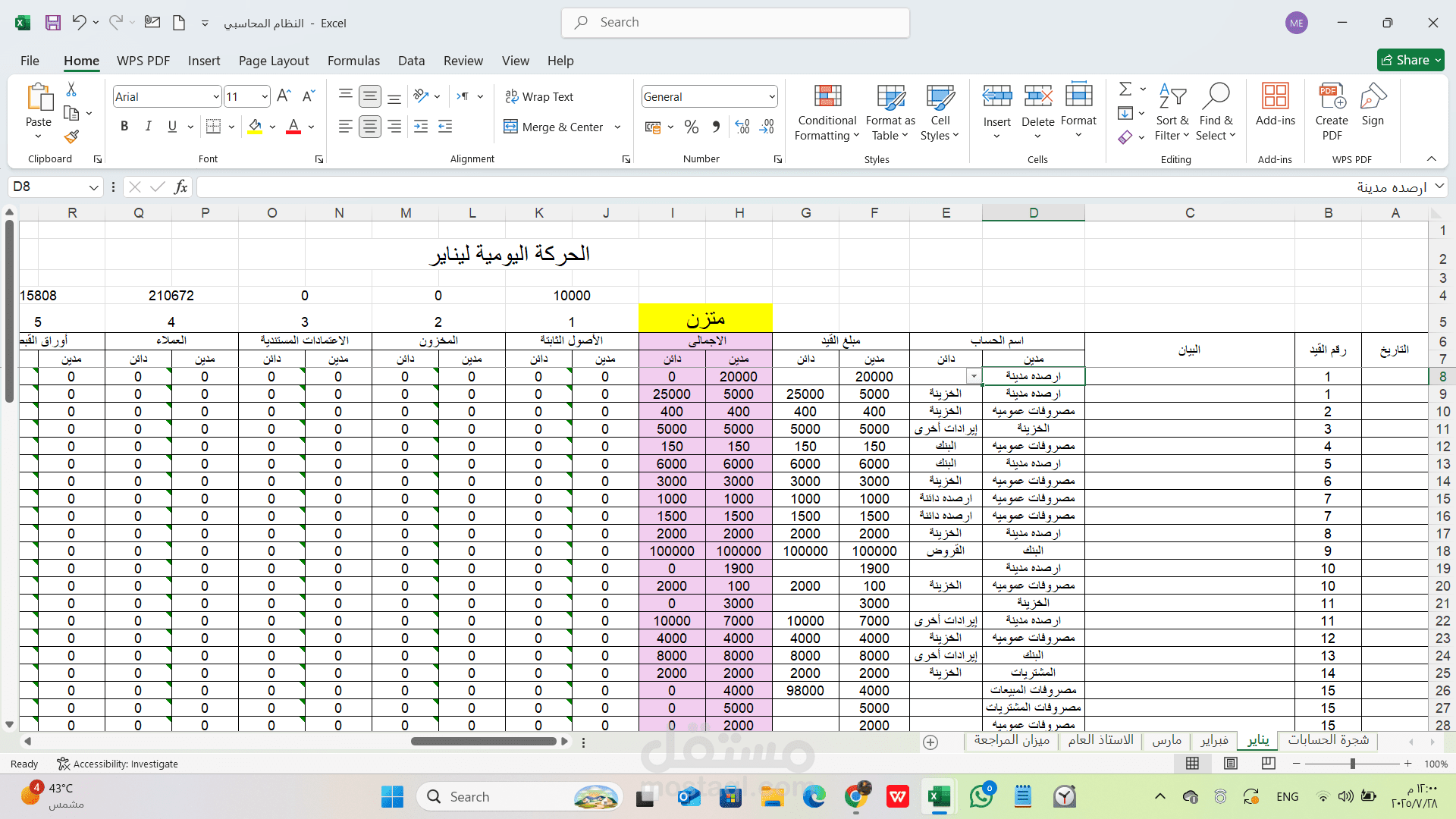The image size is (1456, 819).
Task: Click Merge & Center button
Action: click(554, 127)
